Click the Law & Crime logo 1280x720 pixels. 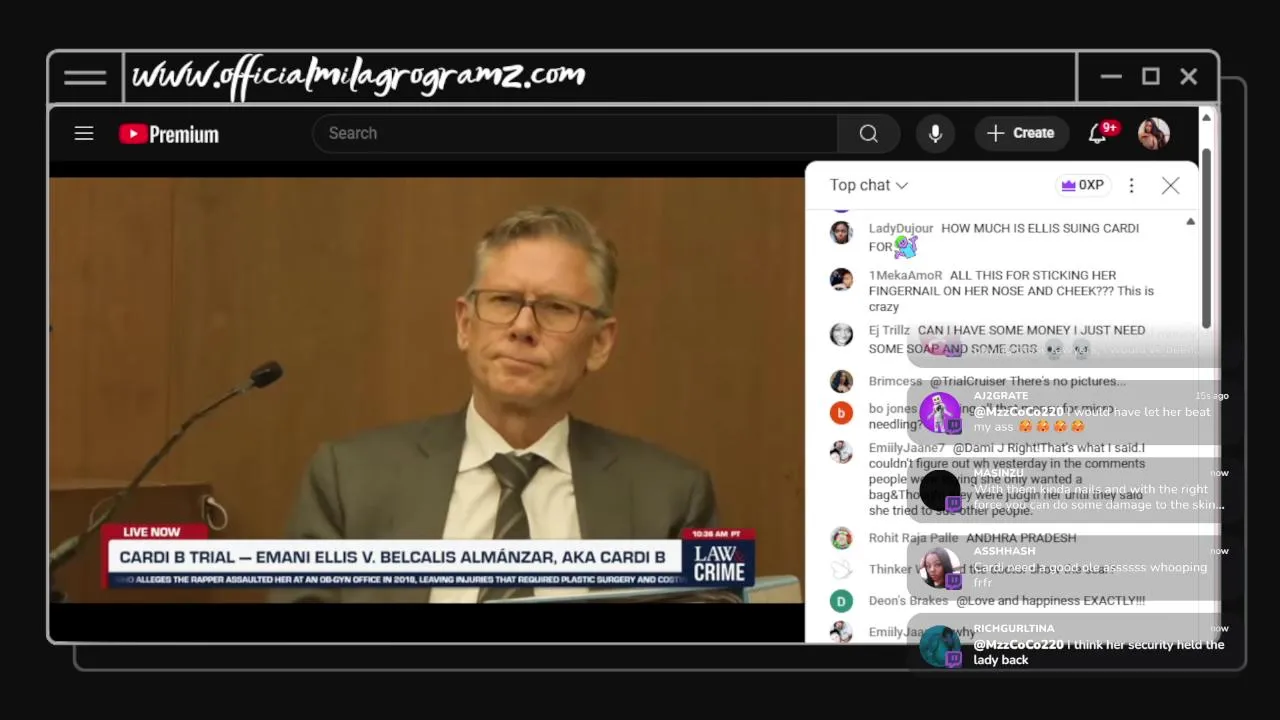click(x=719, y=562)
